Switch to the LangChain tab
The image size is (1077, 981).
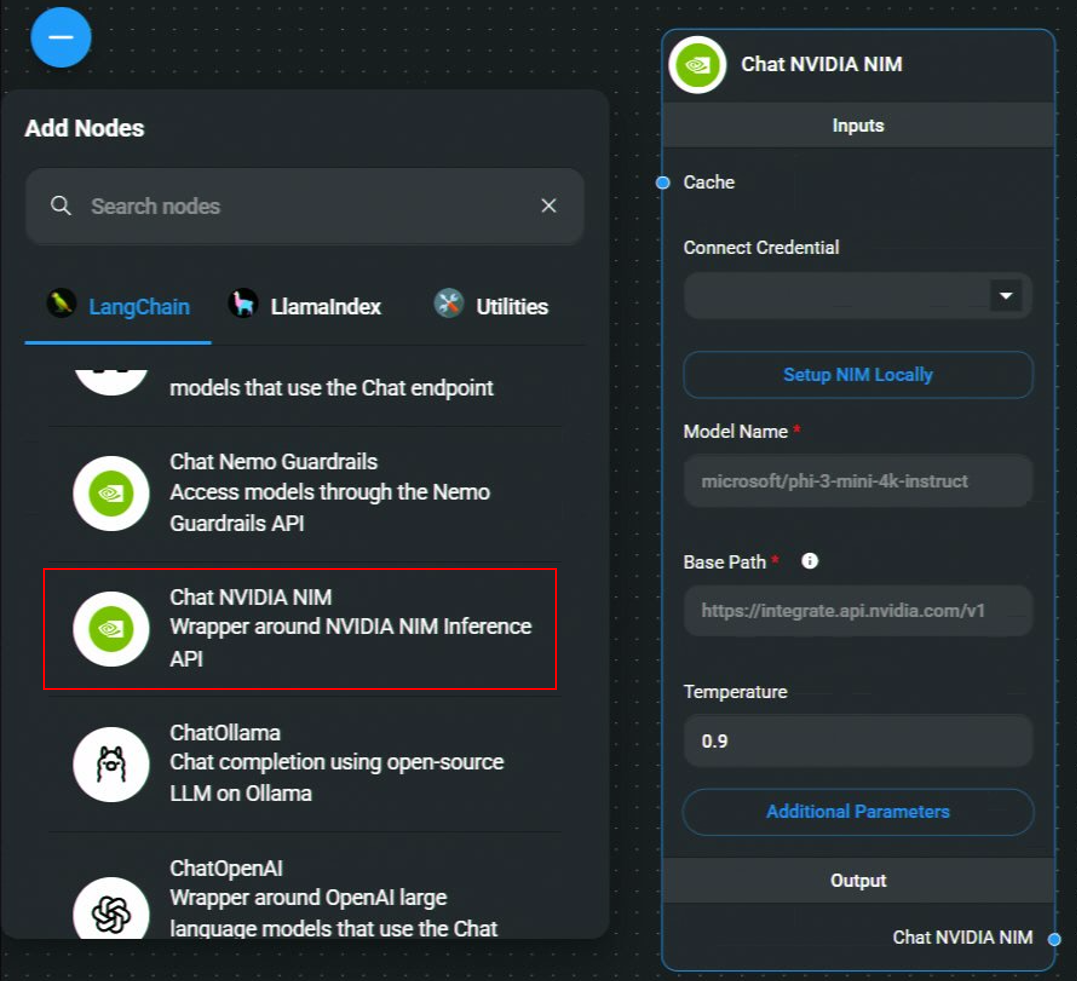point(118,307)
